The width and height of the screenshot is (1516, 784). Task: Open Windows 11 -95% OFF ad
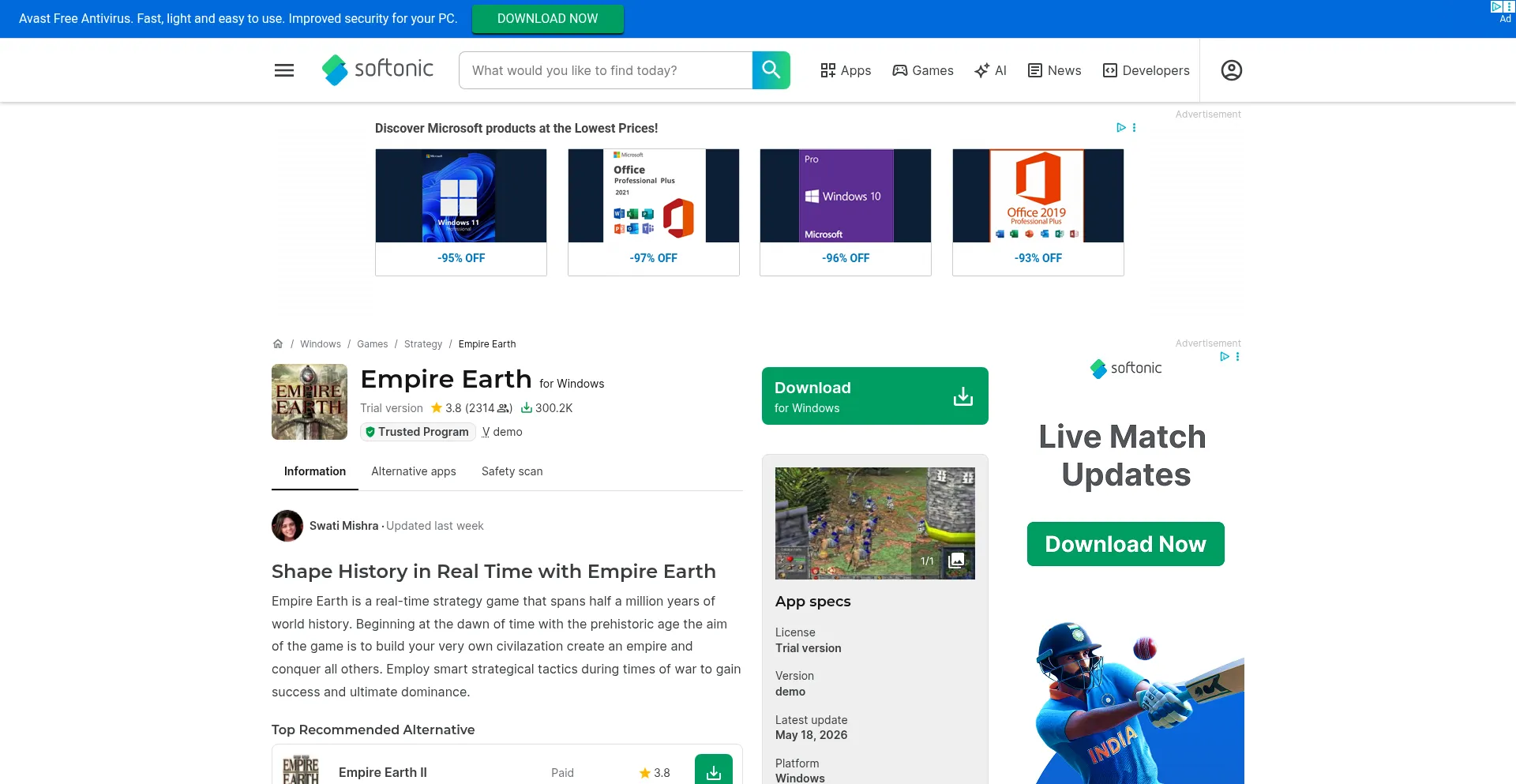(x=461, y=212)
